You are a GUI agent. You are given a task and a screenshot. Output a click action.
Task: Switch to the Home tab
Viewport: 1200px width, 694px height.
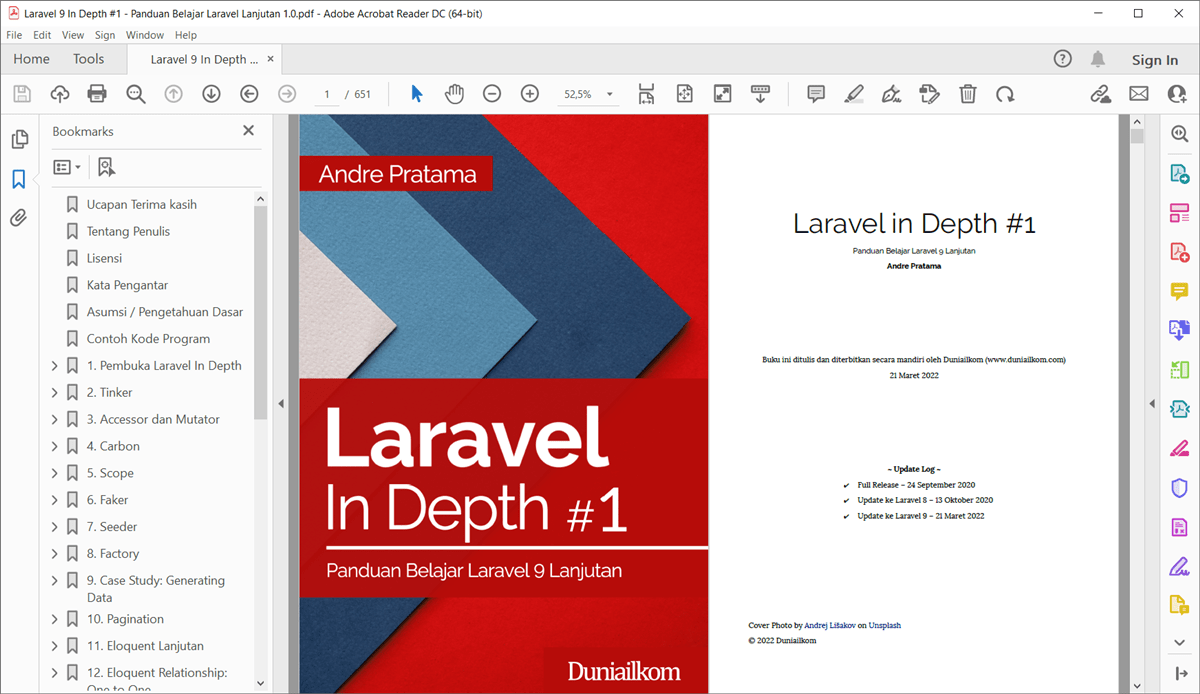tap(32, 59)
